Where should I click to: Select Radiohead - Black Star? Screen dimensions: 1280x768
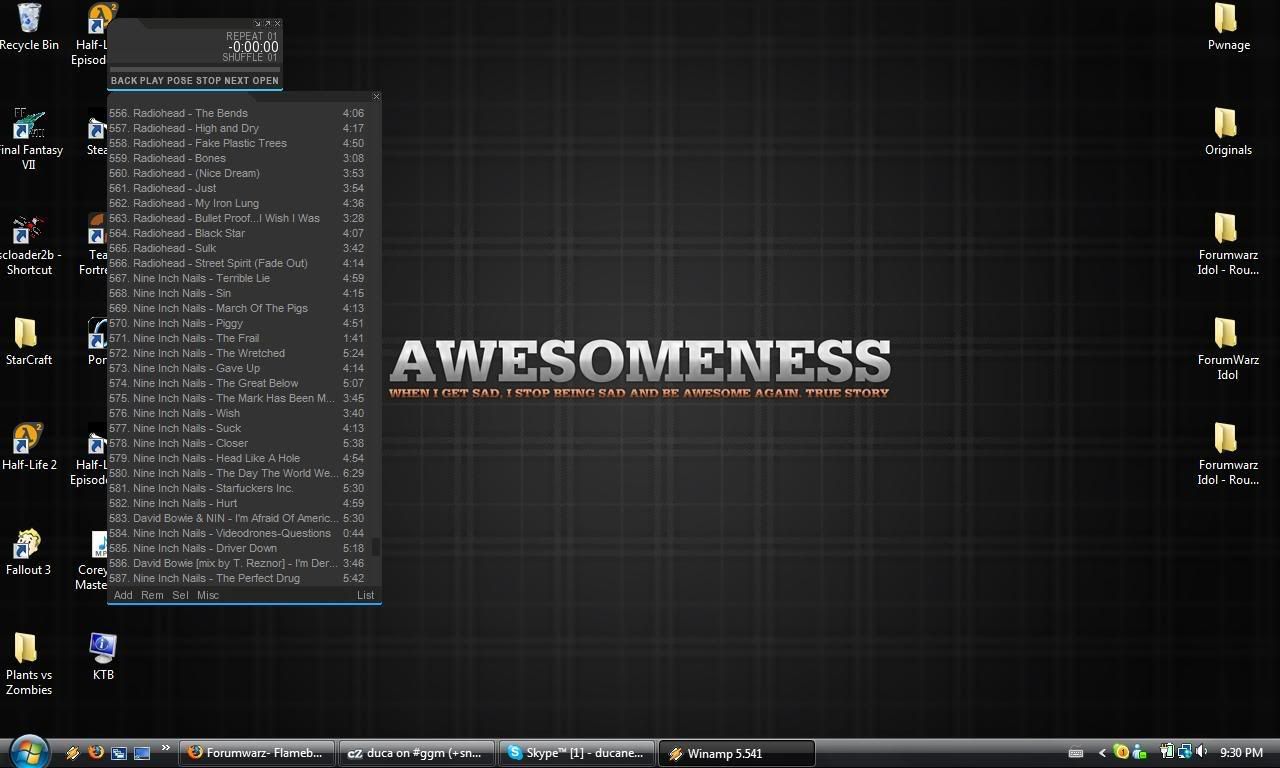click(237, 233)
